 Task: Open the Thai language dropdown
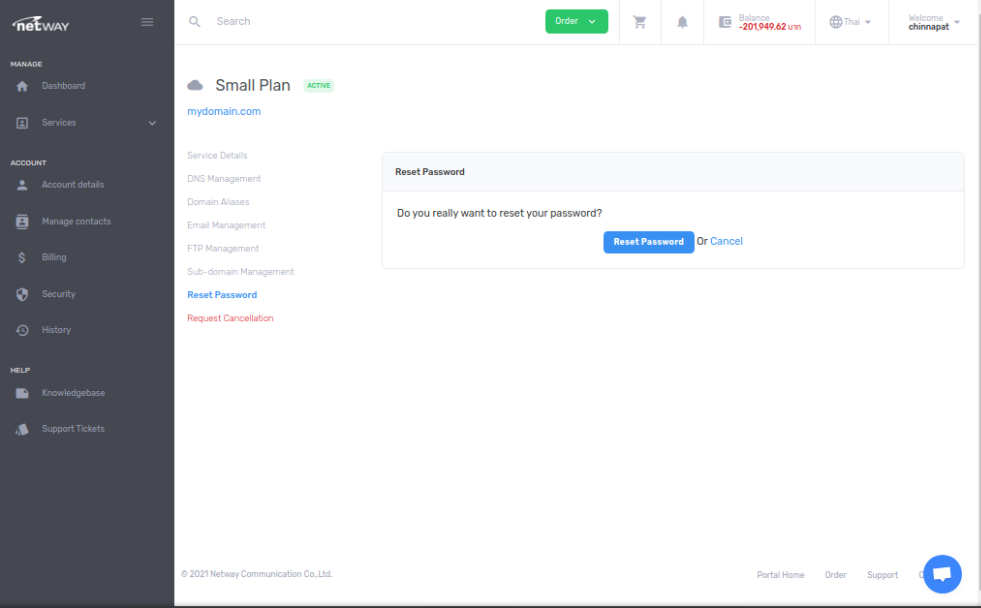pos(850,22)
